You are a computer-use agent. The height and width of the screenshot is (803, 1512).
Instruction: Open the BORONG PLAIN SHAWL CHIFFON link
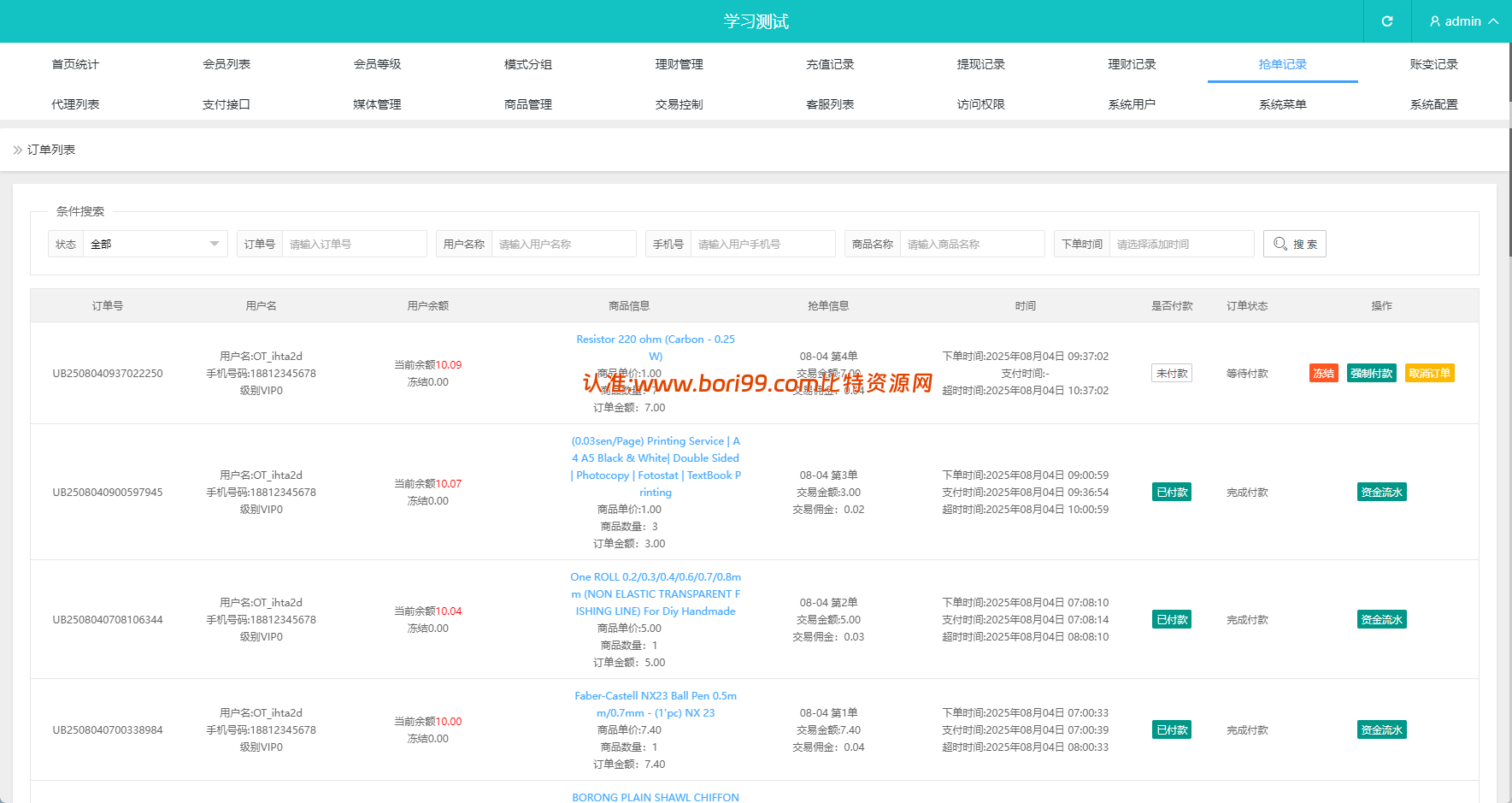tap(656, 797)
